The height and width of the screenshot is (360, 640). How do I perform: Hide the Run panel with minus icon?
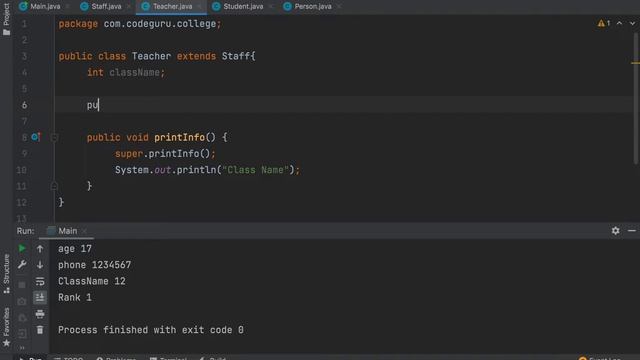pyautogui.click(x=632, y=231)
